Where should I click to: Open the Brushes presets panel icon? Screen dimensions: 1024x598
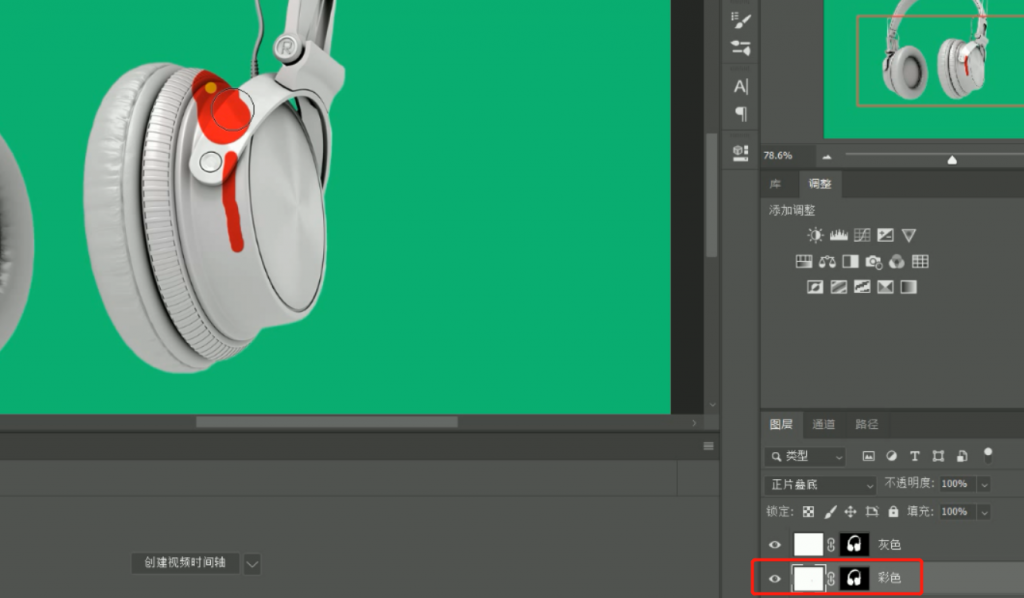[741, 48]
